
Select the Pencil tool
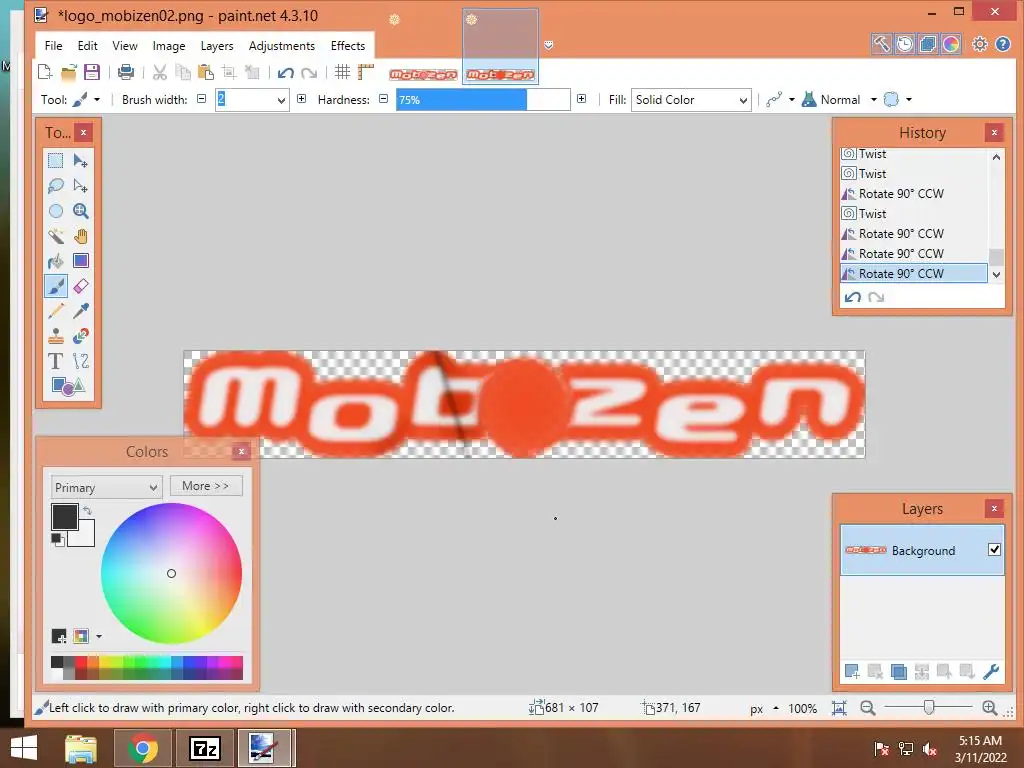point(56,311)
